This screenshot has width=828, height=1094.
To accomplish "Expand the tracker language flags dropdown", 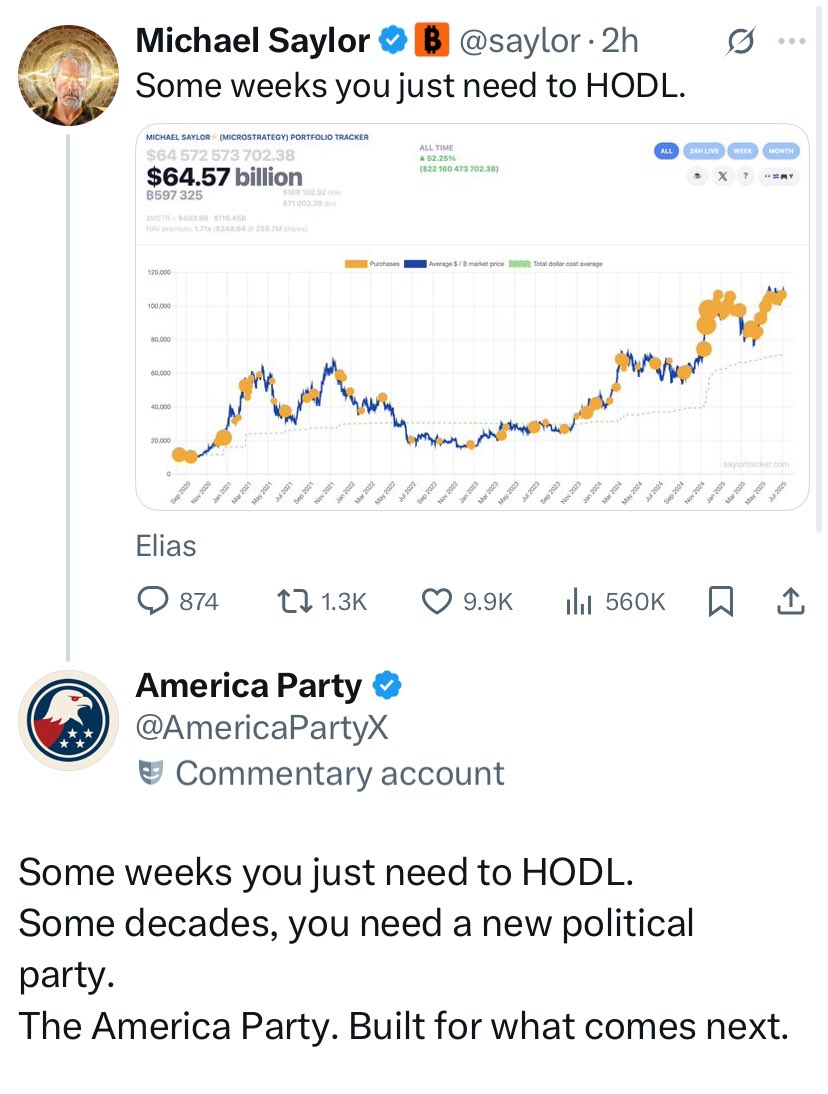I will click(x=780, y=176).
